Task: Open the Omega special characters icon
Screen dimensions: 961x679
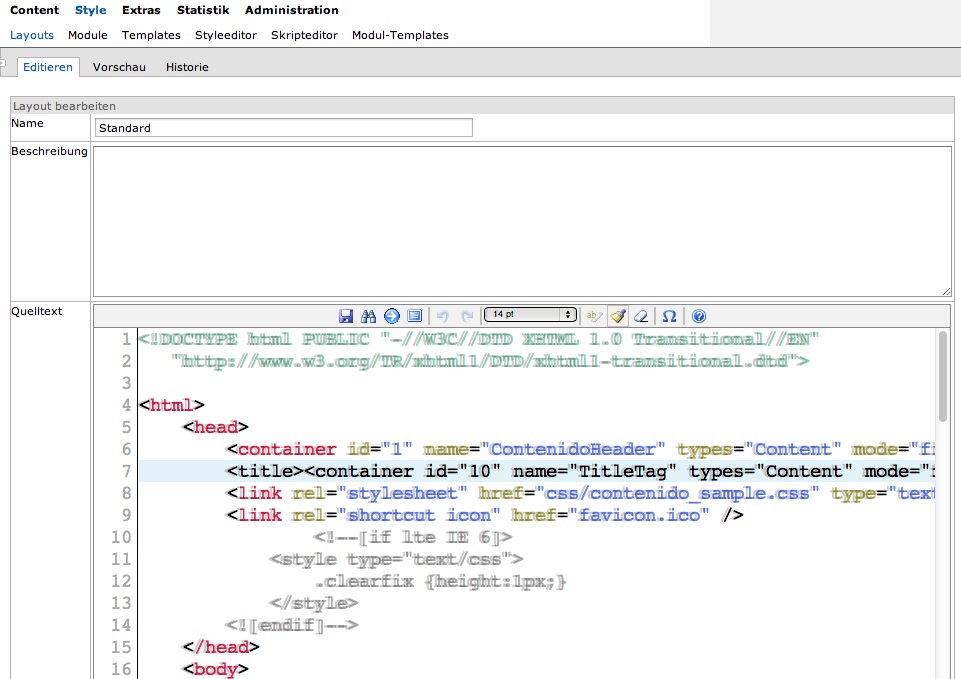Action: [670, 316]
